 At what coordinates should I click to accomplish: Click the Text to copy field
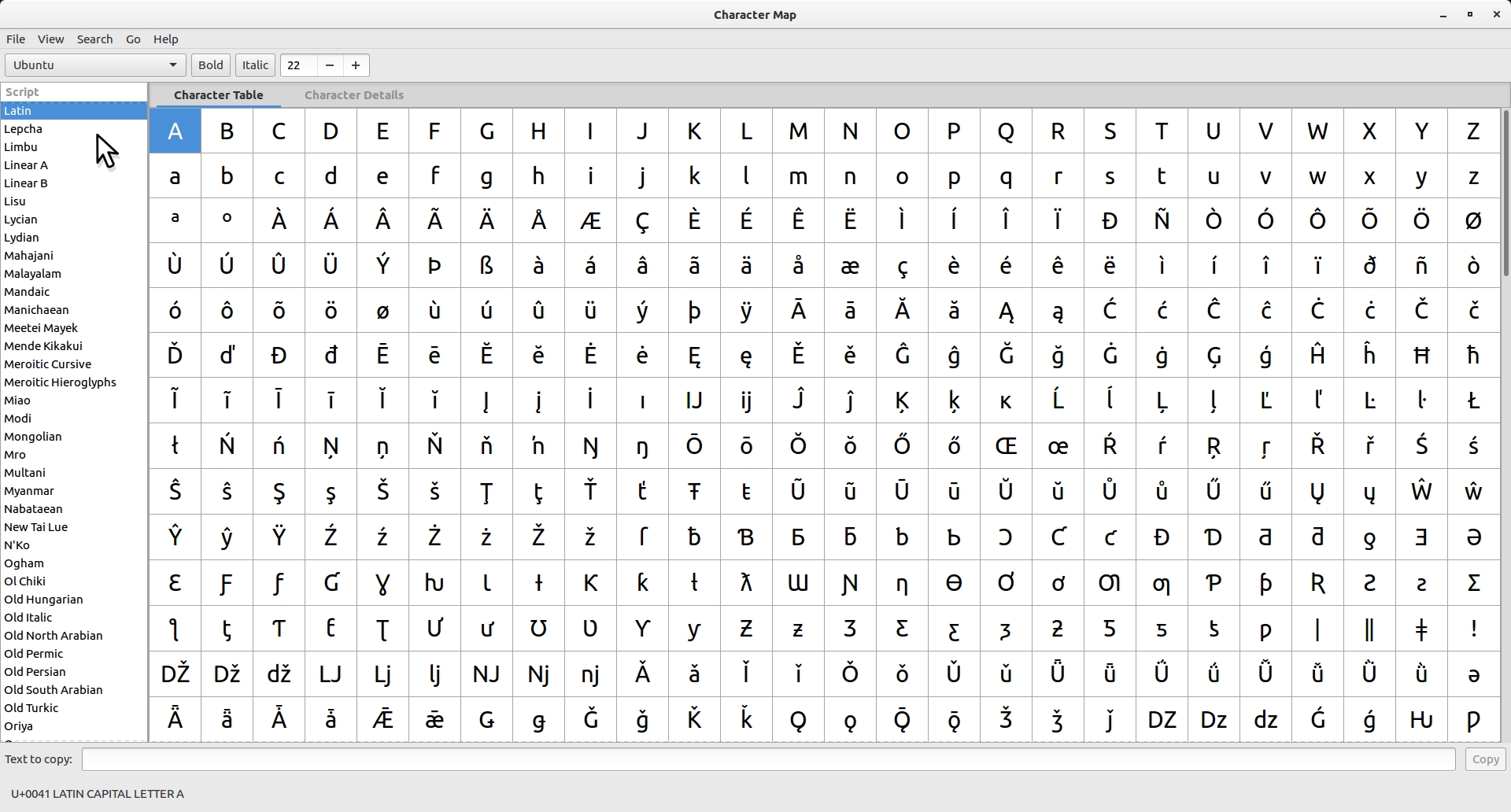(768, 759)
